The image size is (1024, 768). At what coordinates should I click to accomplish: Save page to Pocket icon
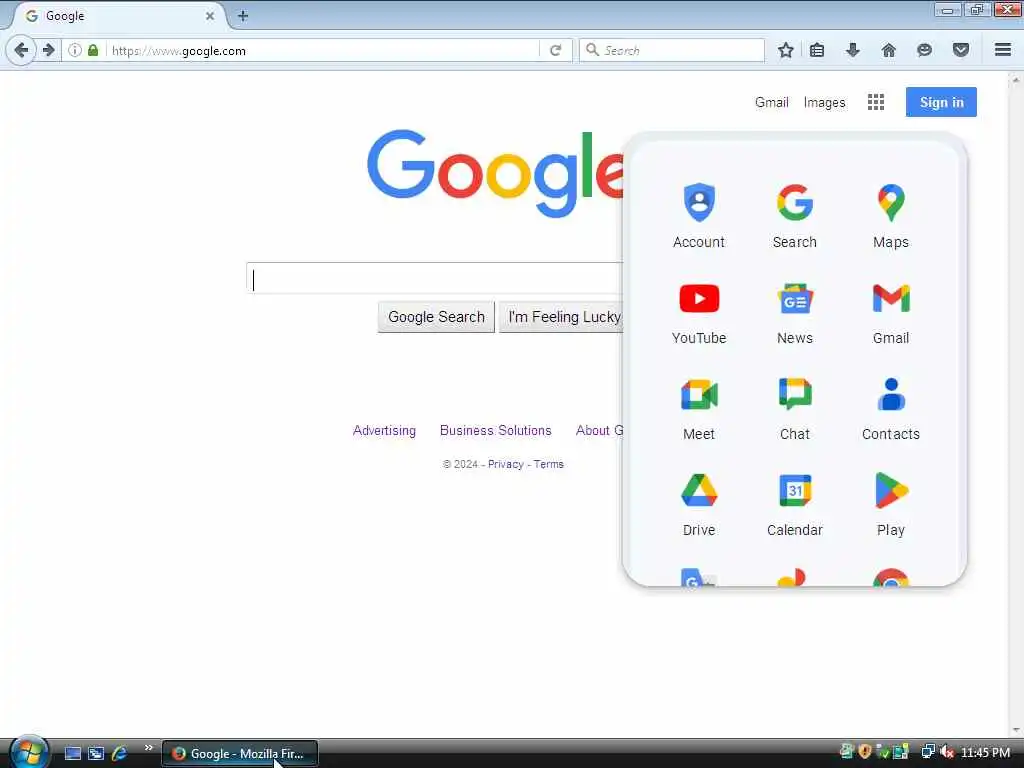[960, 50]
